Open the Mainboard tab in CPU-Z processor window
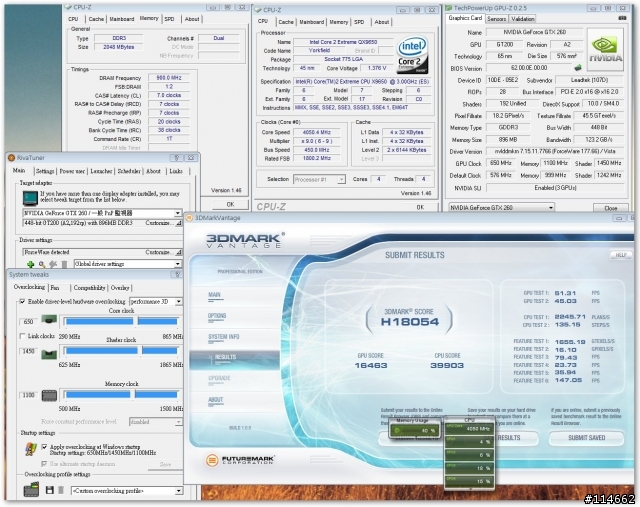 pos(311,22)
